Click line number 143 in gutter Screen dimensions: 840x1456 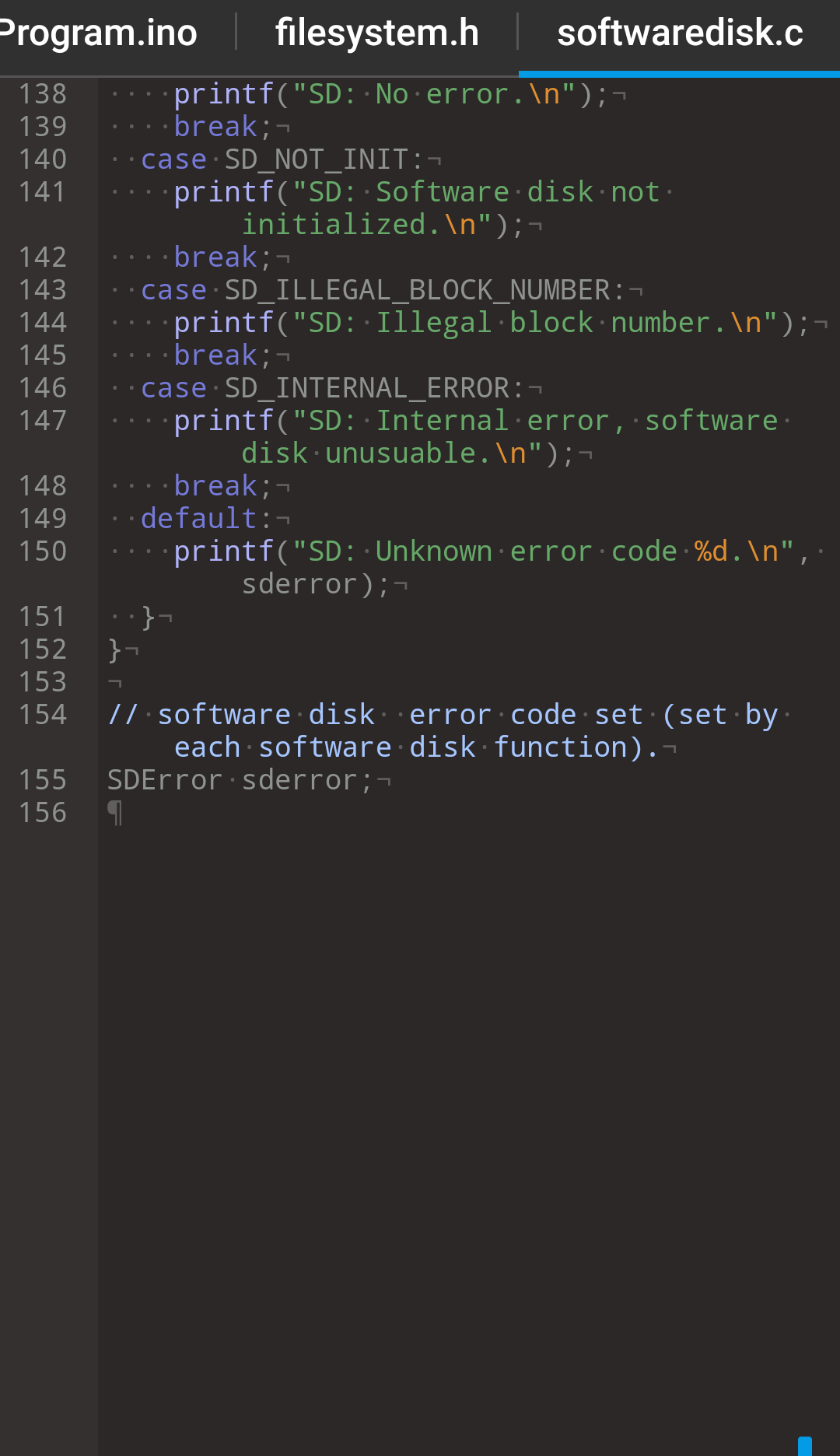43,290
